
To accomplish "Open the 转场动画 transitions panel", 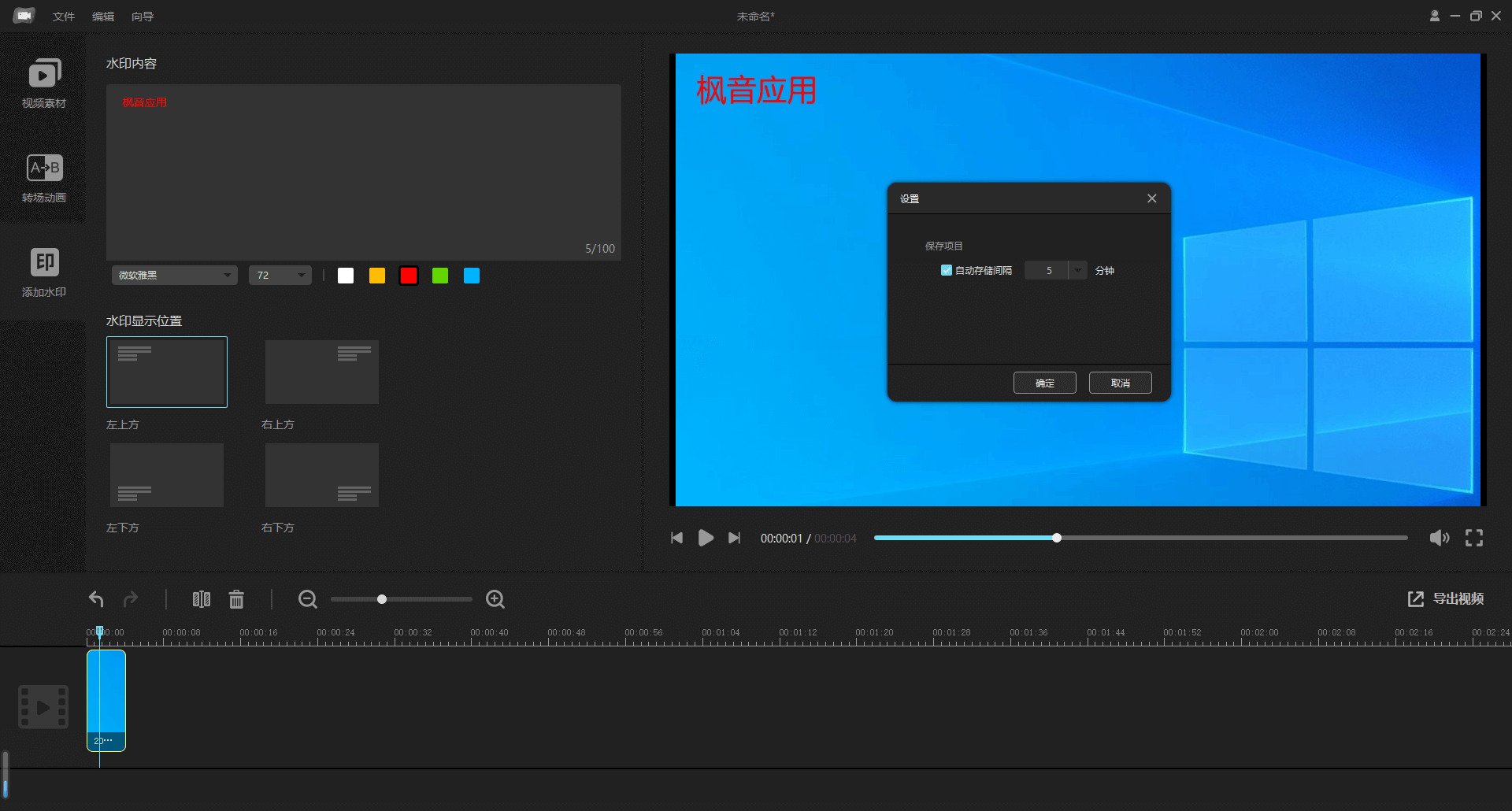I will coord(44,178).
